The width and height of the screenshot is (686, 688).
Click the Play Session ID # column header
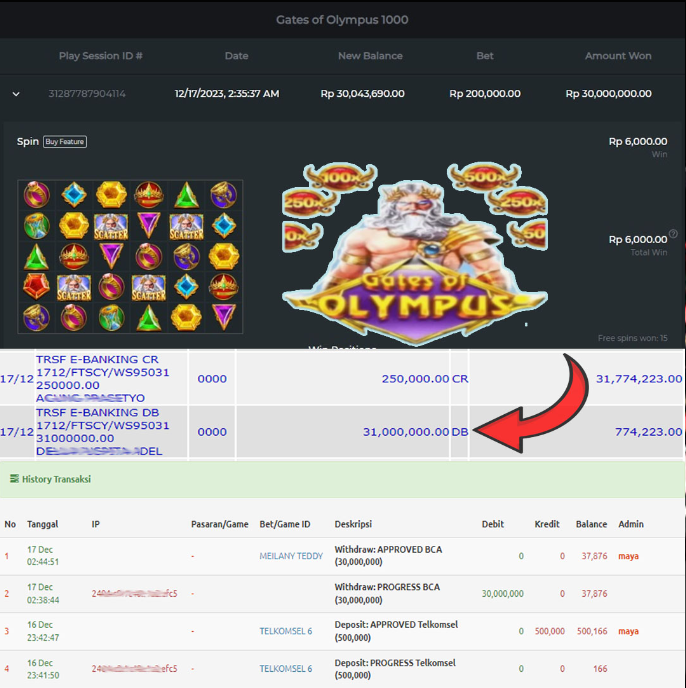(101, 56)
